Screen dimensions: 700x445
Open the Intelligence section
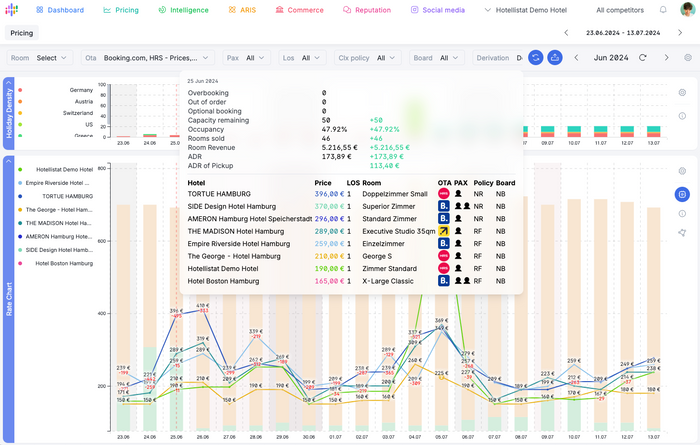coord(183,10)
